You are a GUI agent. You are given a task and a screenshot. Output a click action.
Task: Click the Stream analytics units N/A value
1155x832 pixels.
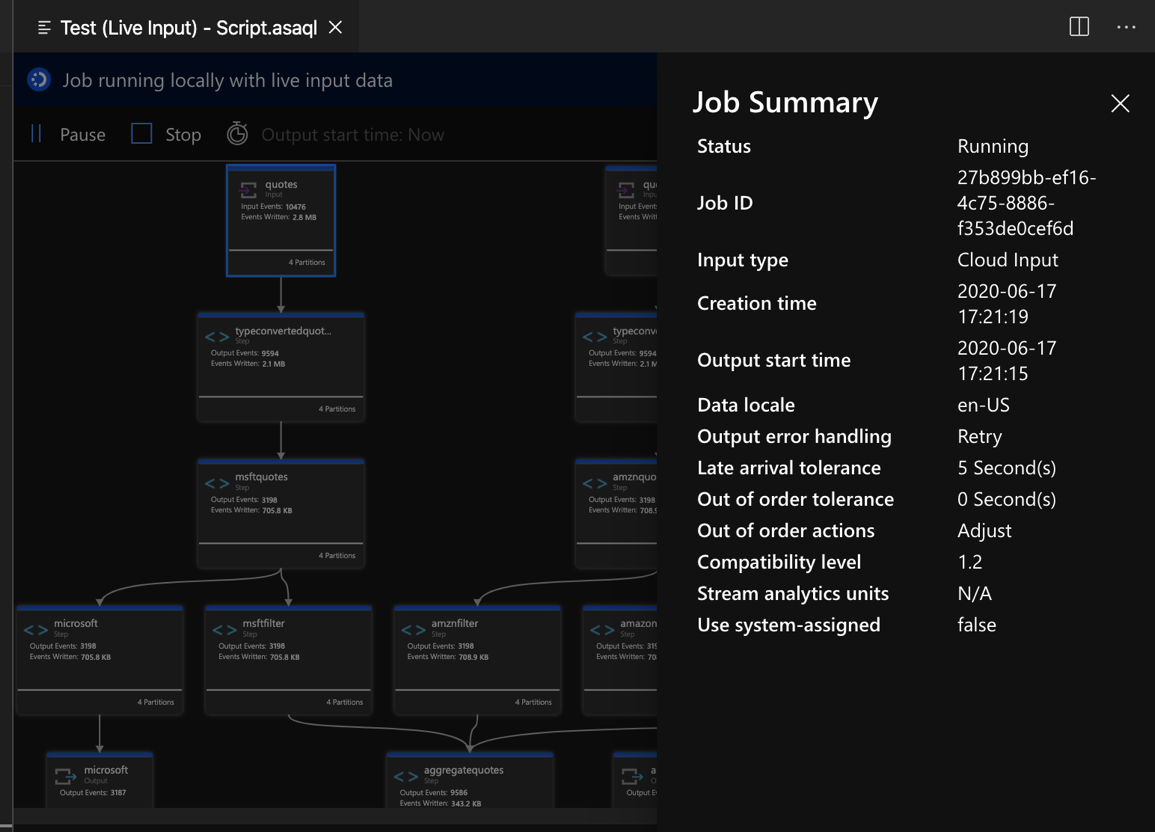pyautogui.click(x=974, y=593)
